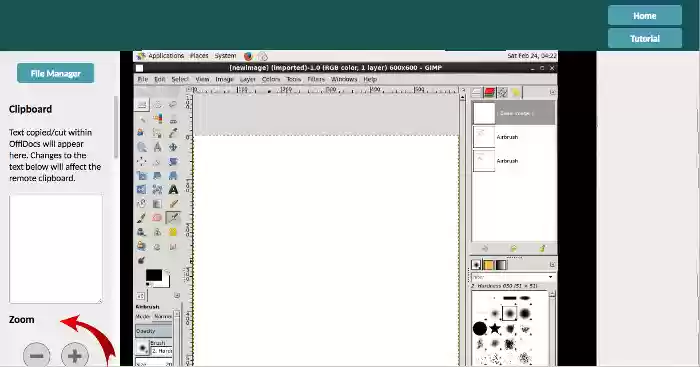Select the Ellipse Select tool
Image resolution: width=700 pixels, height=367 pixels.
pyautogui.click(x=157, y=104)
